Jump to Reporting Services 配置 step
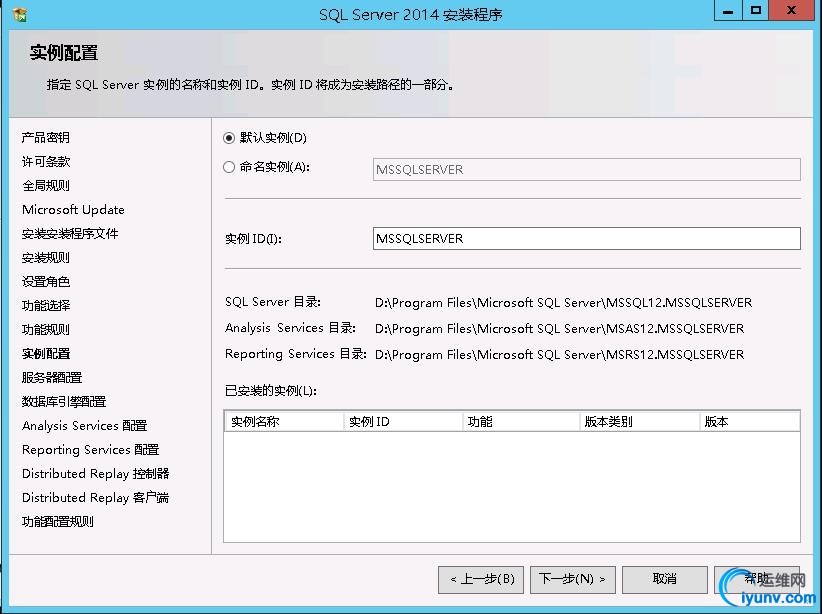Screen dimensions: 822x614 pyautogui.click(x=90, y=450)
